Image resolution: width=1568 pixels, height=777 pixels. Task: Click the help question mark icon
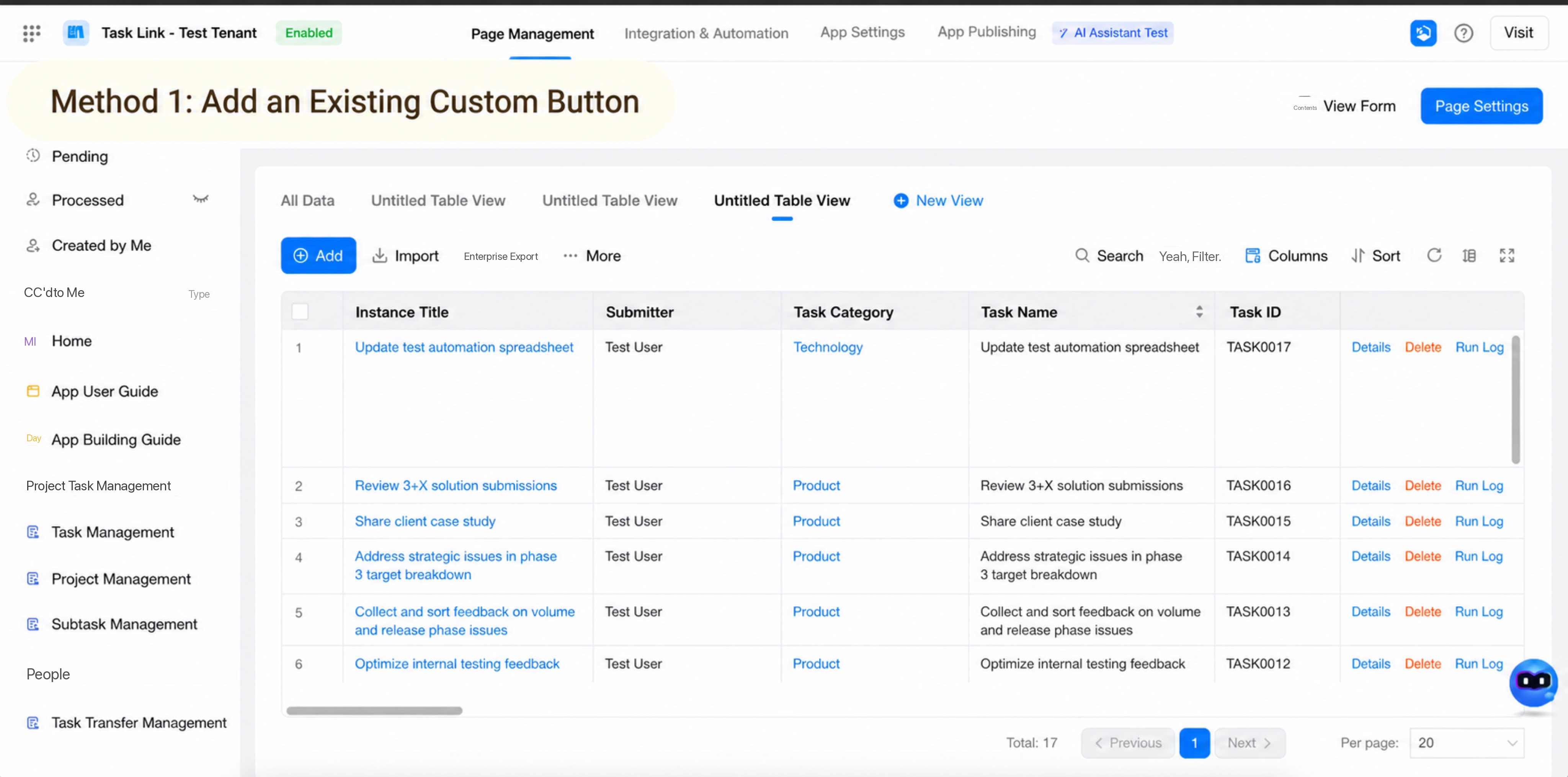tap(1463, 33)
